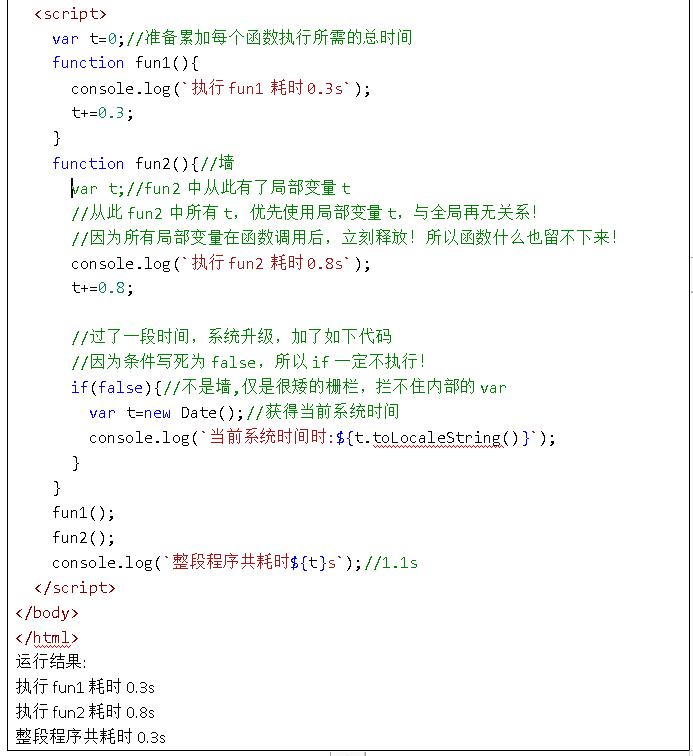Click the 'var t=new Date();' line
The width and height of the screenshot is (693, 756).
[167, 413]
